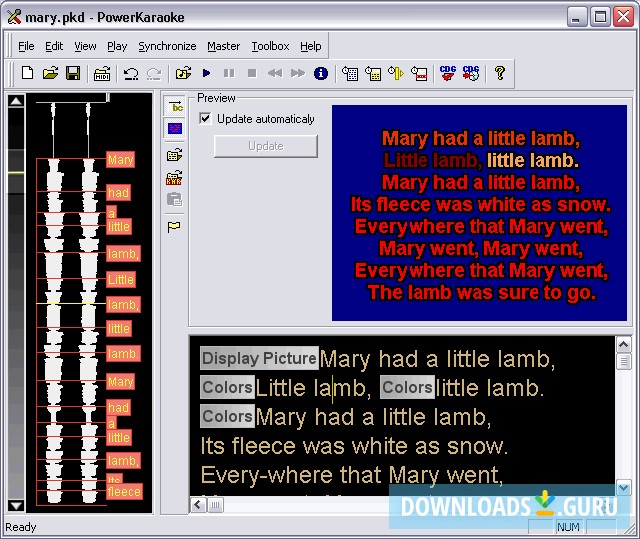This screenshot has height=539, width=640.
Task: Click the Update button
Action: point(265,146)
